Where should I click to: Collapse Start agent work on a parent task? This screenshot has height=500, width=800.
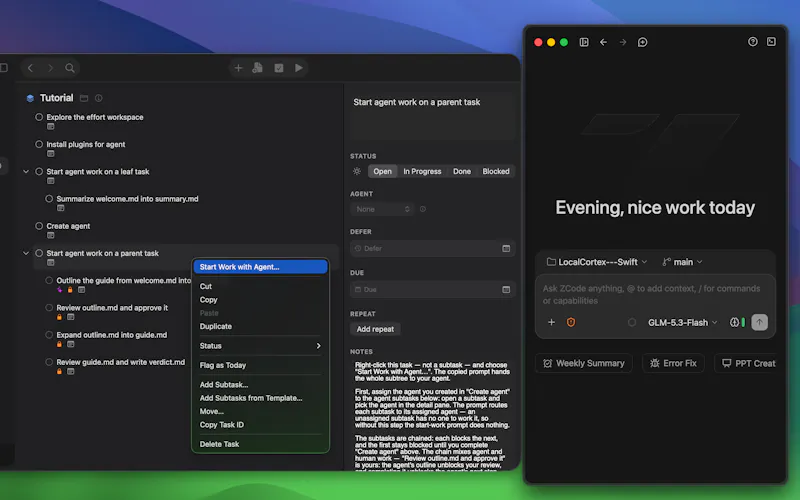tap(26, 253)
